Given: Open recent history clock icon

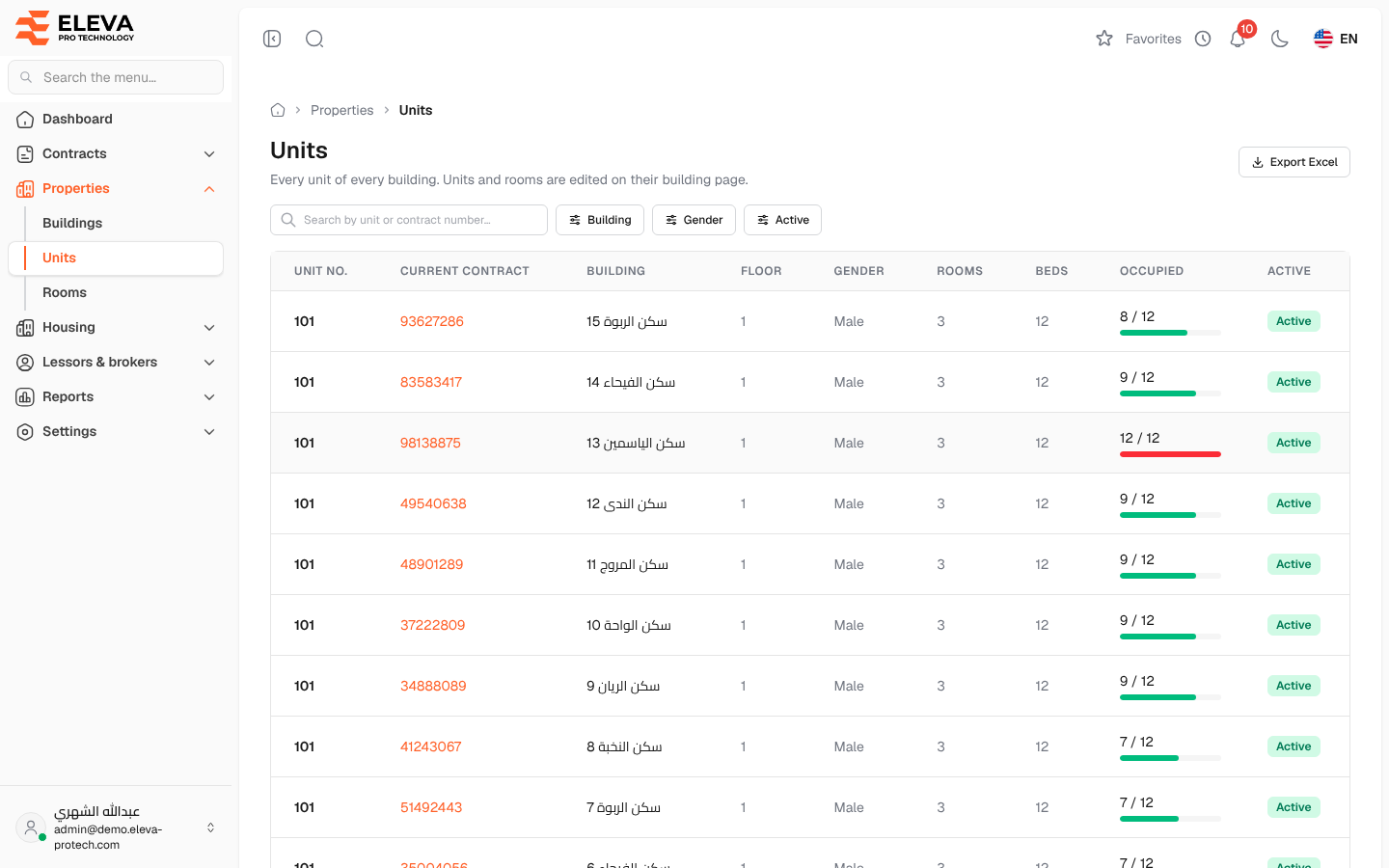Looking at the screenshot, I should coord(1203,39).
